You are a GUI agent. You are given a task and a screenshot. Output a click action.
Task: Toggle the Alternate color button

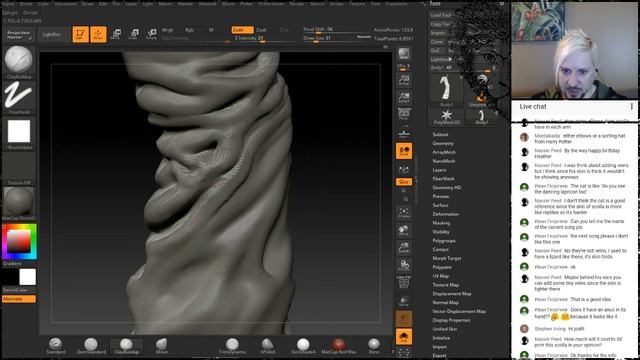(19, 299)
